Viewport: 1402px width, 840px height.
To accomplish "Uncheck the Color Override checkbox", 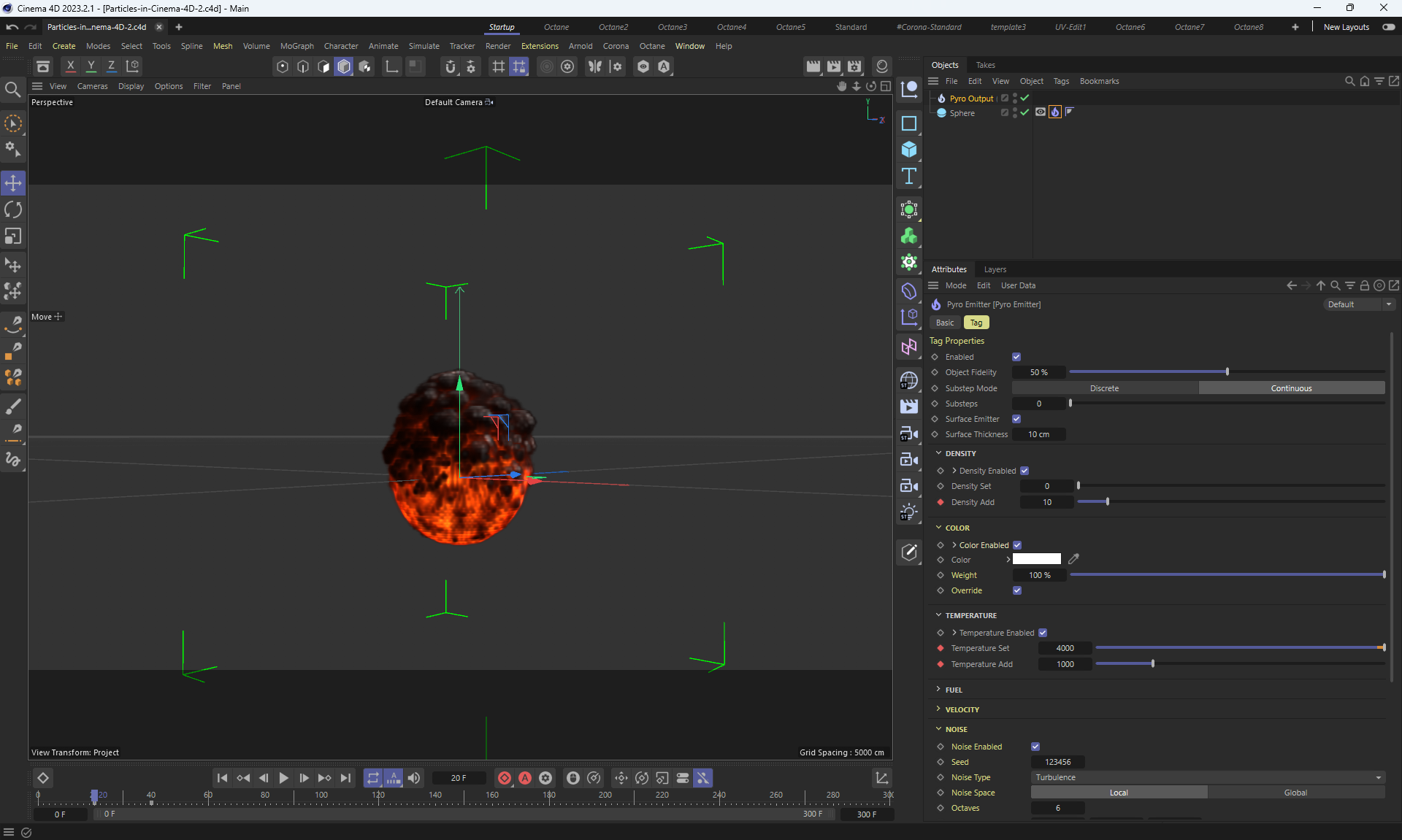I will click(1017, 590).
